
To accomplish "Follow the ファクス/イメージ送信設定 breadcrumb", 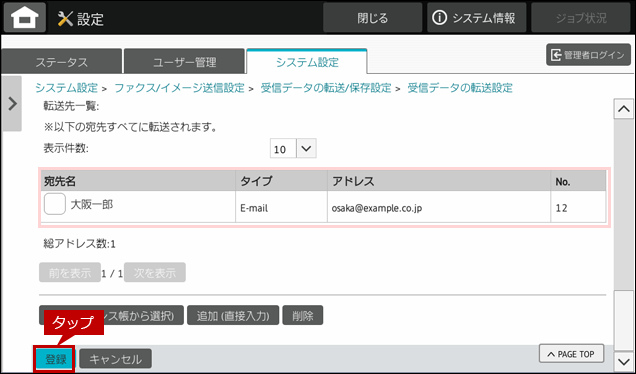I will click(x=180, y=88).
